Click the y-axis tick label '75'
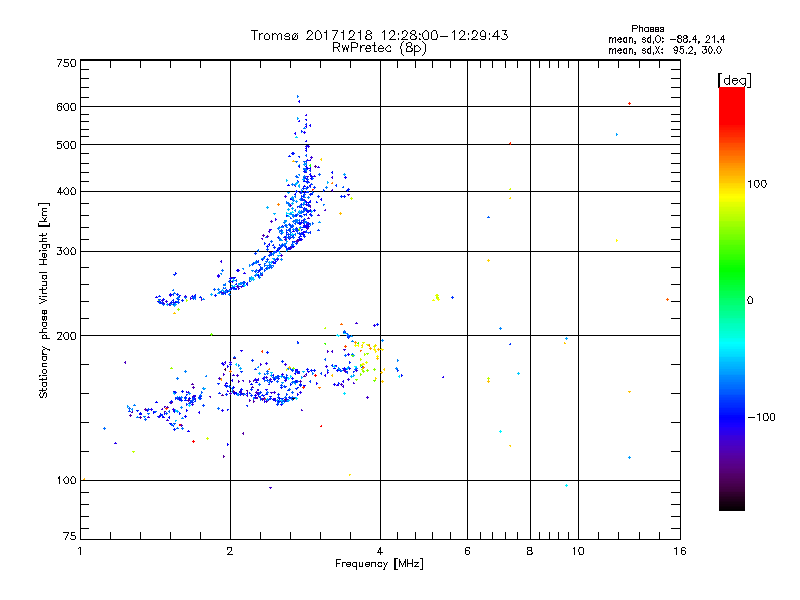Image resolution: width=800 pixels, height=600 pixels. [70, 536]
